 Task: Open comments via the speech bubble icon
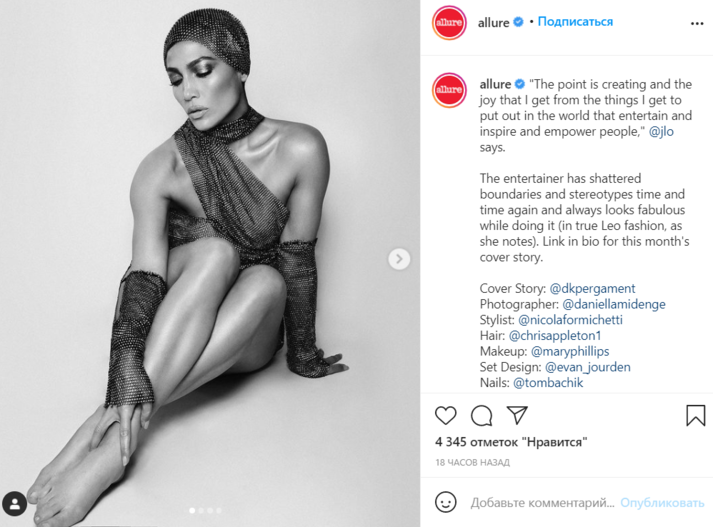point(481,416)
